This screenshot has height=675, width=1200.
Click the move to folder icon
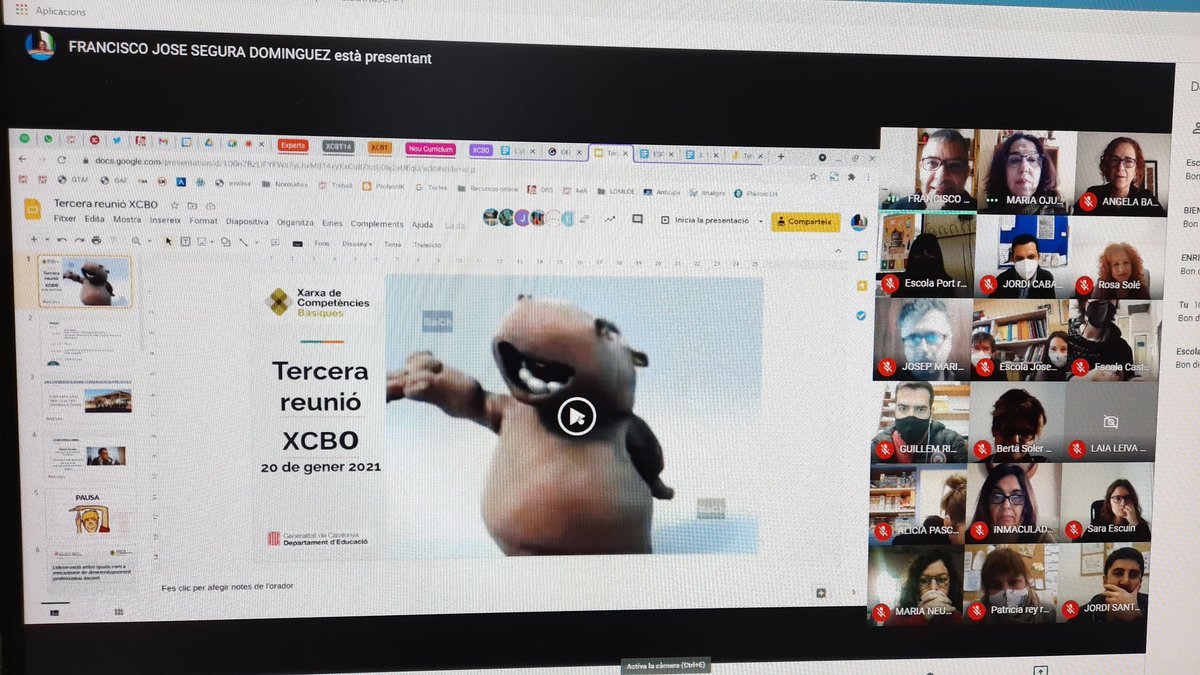point(194,204)
